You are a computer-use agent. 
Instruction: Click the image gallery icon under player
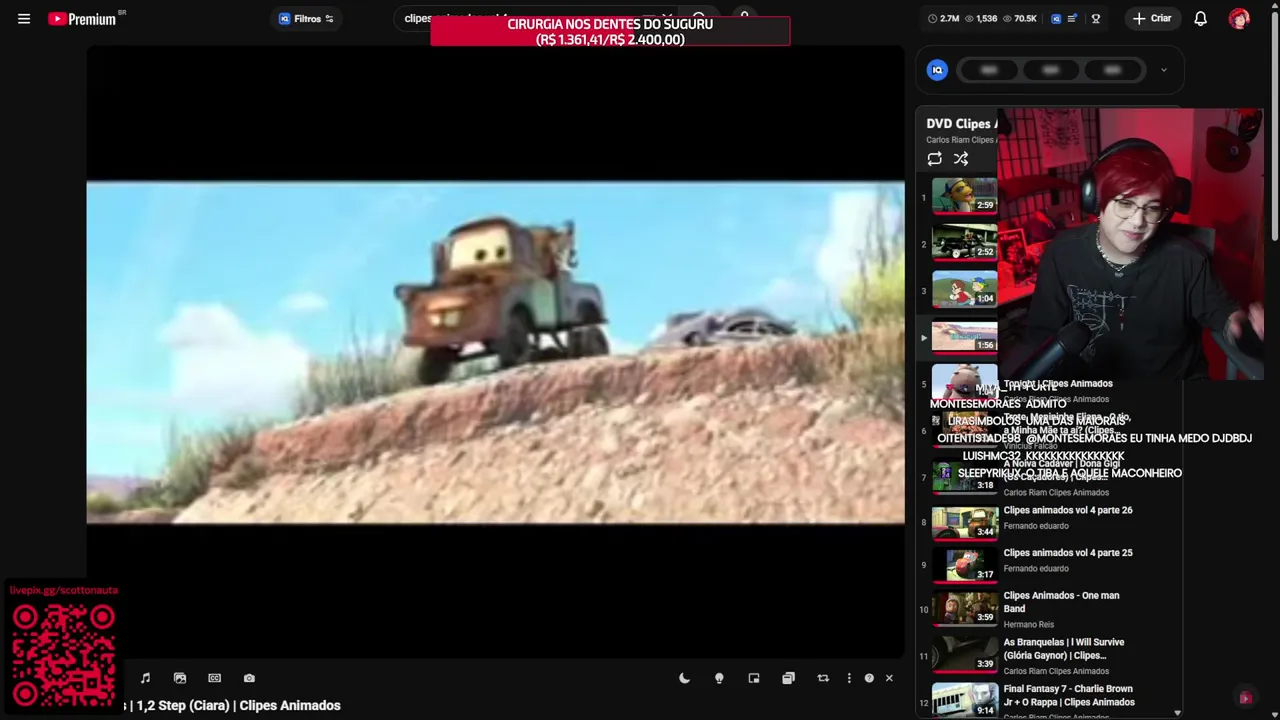180,679
